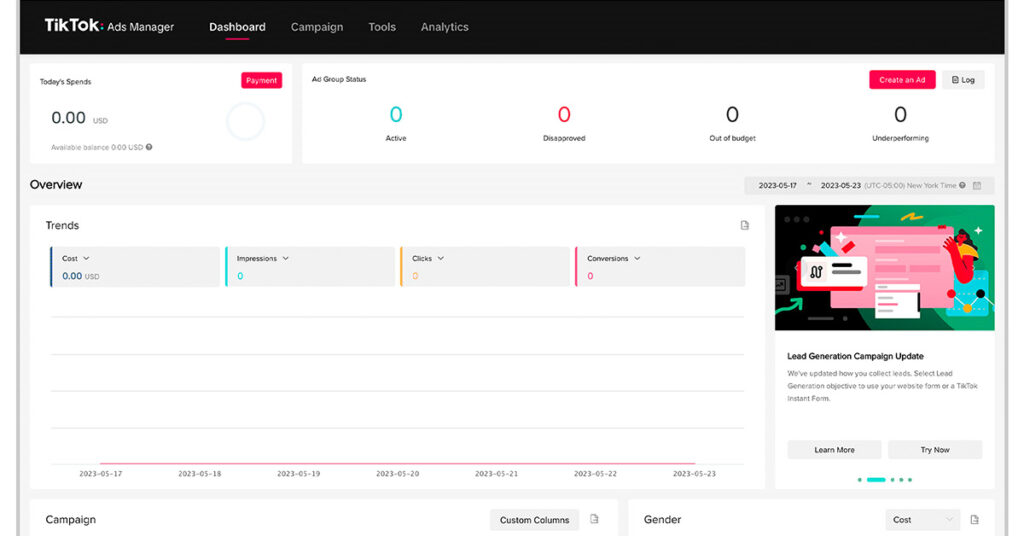Select the active carousel indicator
The width and height of the screenshot is (1024, 536).
(876, 480)
